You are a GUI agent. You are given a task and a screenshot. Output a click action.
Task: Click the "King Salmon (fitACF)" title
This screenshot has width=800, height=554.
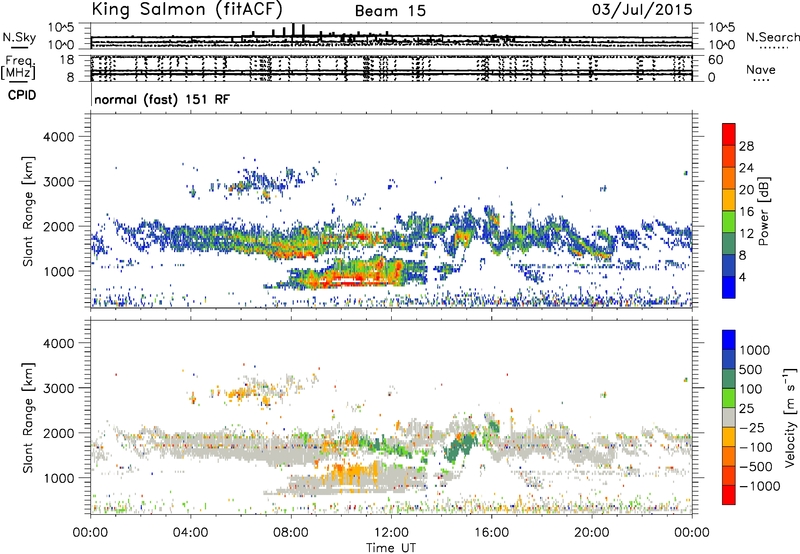[187, 9]
